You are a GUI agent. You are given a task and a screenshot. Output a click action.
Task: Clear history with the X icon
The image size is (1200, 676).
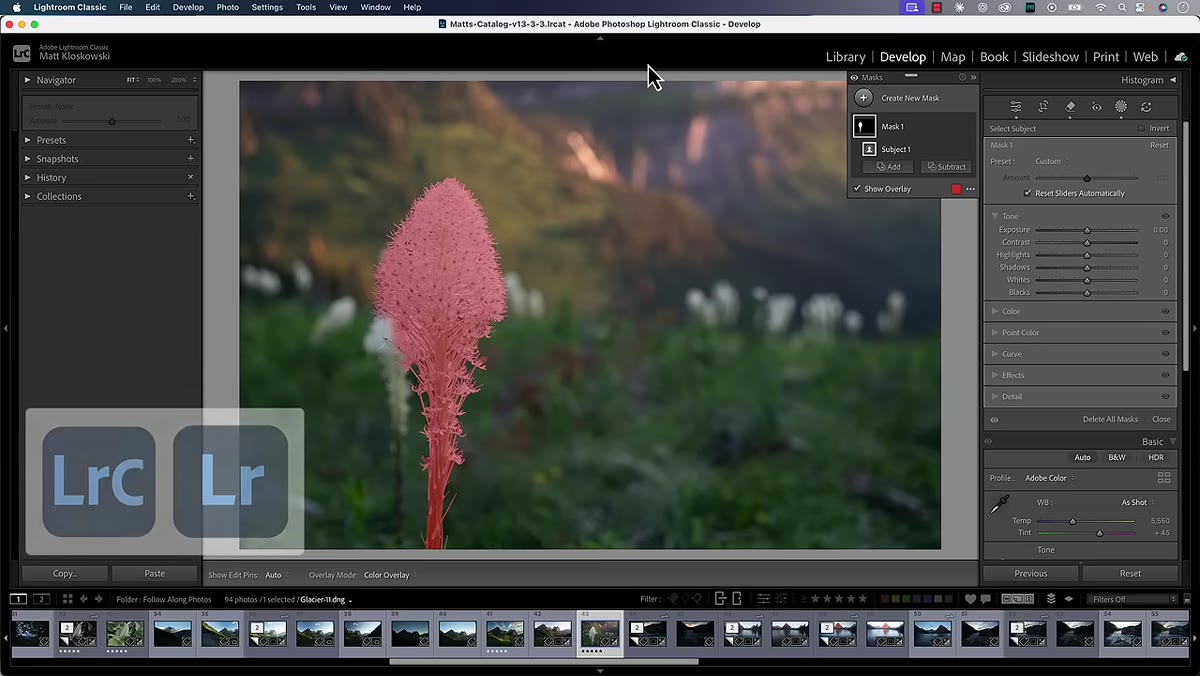click(190, 178)
